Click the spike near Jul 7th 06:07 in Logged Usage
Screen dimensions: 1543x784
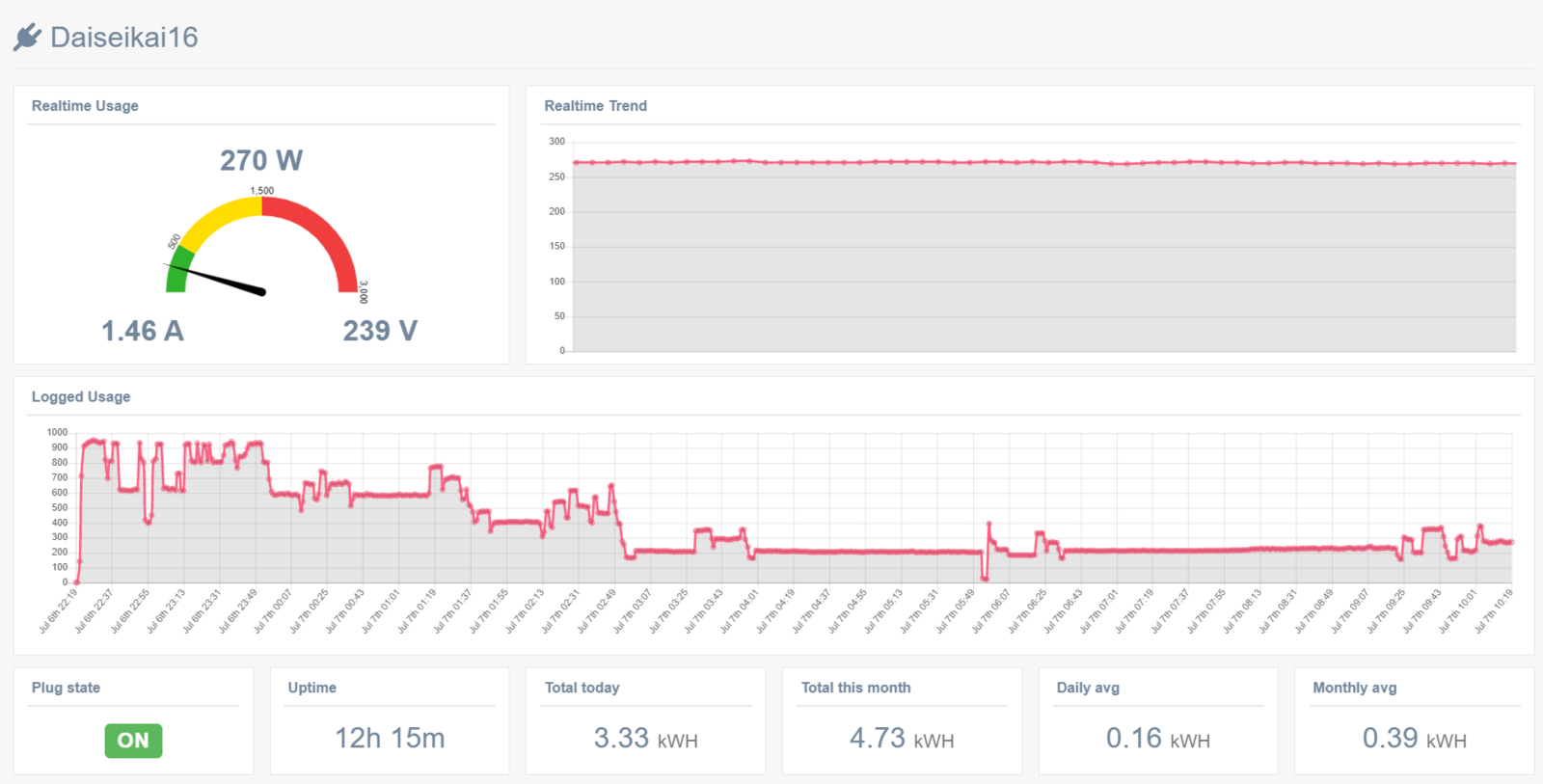(988, 525)
